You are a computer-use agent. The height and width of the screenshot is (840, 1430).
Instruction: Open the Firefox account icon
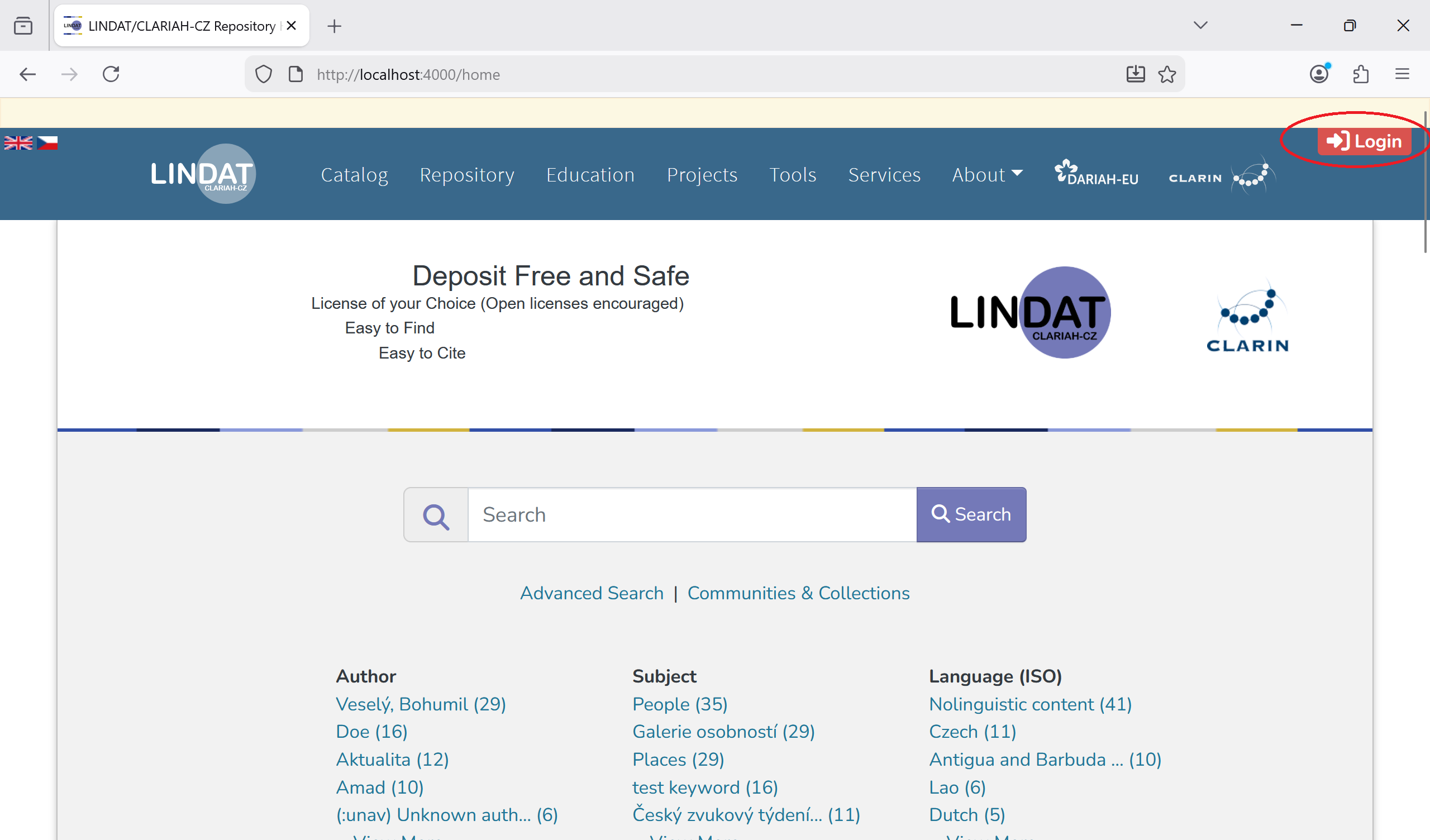coord(1319,74)
